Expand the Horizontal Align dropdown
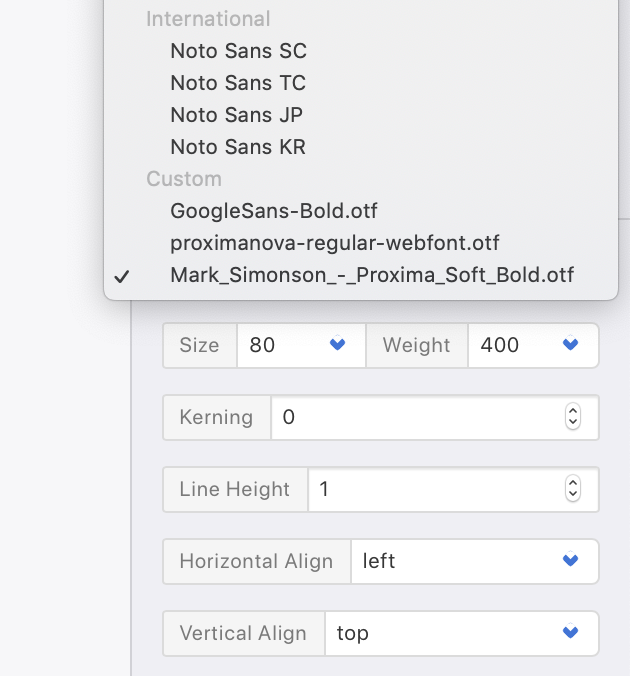 click(x=571, y=561)
